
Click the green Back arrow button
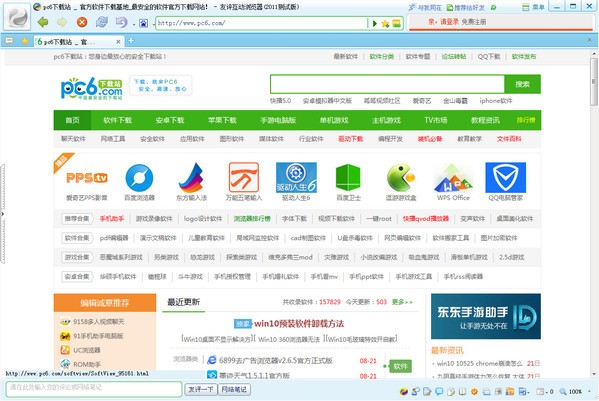coord(43,23)
